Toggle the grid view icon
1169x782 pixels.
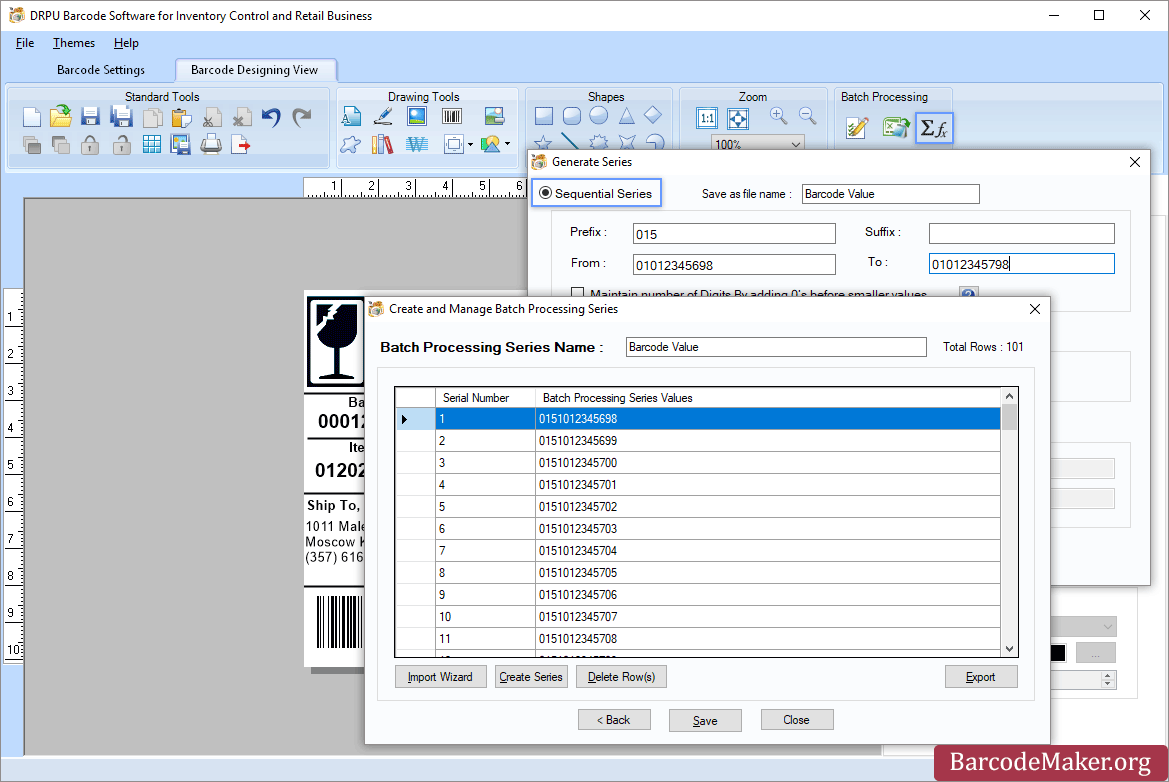[x=151, y=145]
